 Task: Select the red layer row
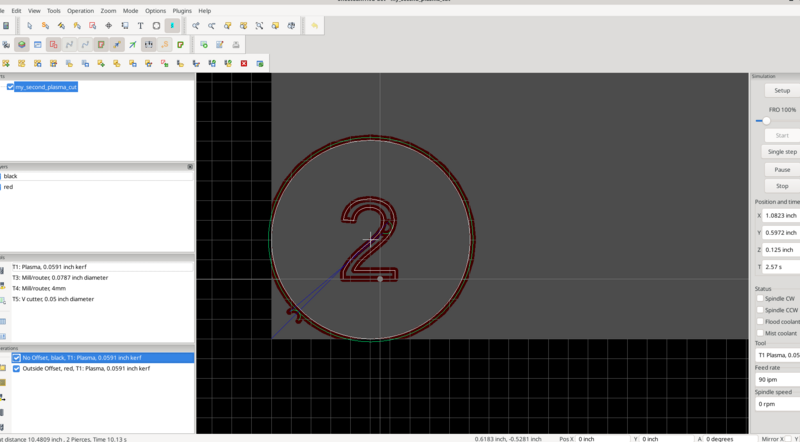tap(97, 187)
